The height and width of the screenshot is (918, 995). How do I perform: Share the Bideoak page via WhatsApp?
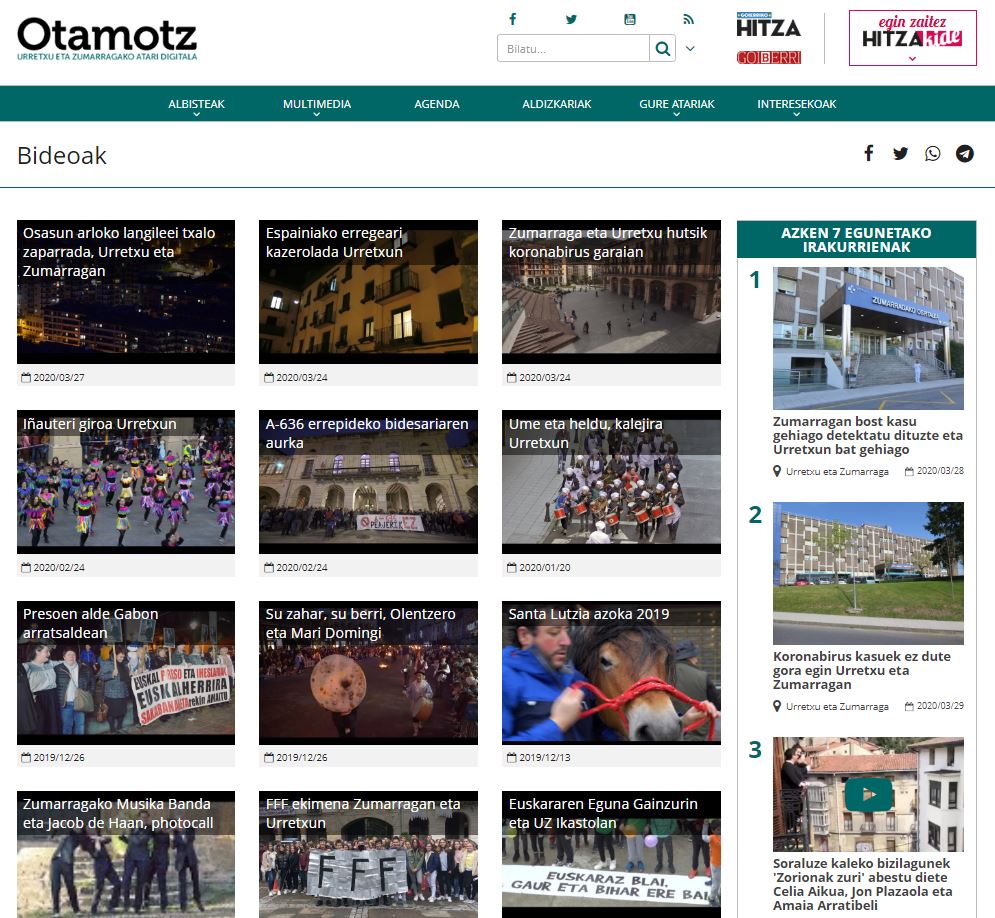point(933,154)
